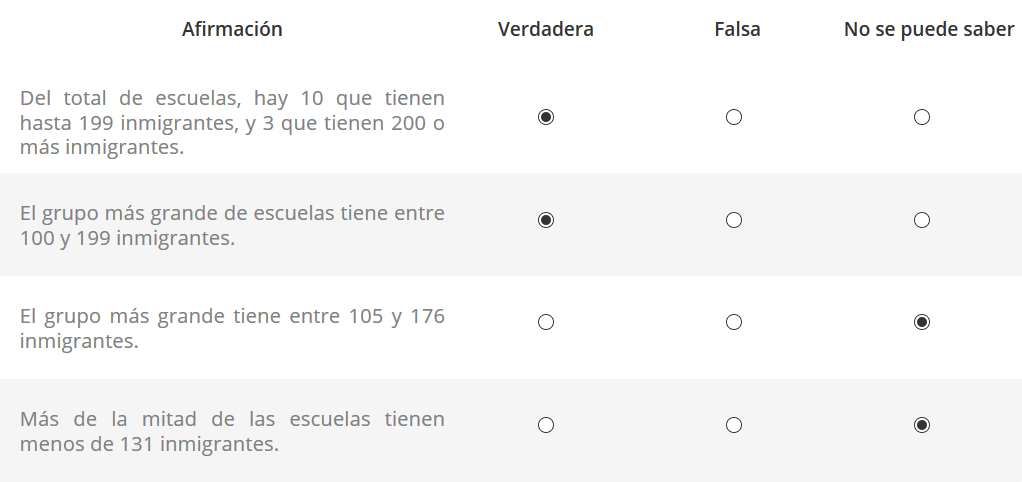This screenshot has width=1022, height=482.
Task: Click the Falsa column header
Action: pyautogui.click(x=737, y=29)
